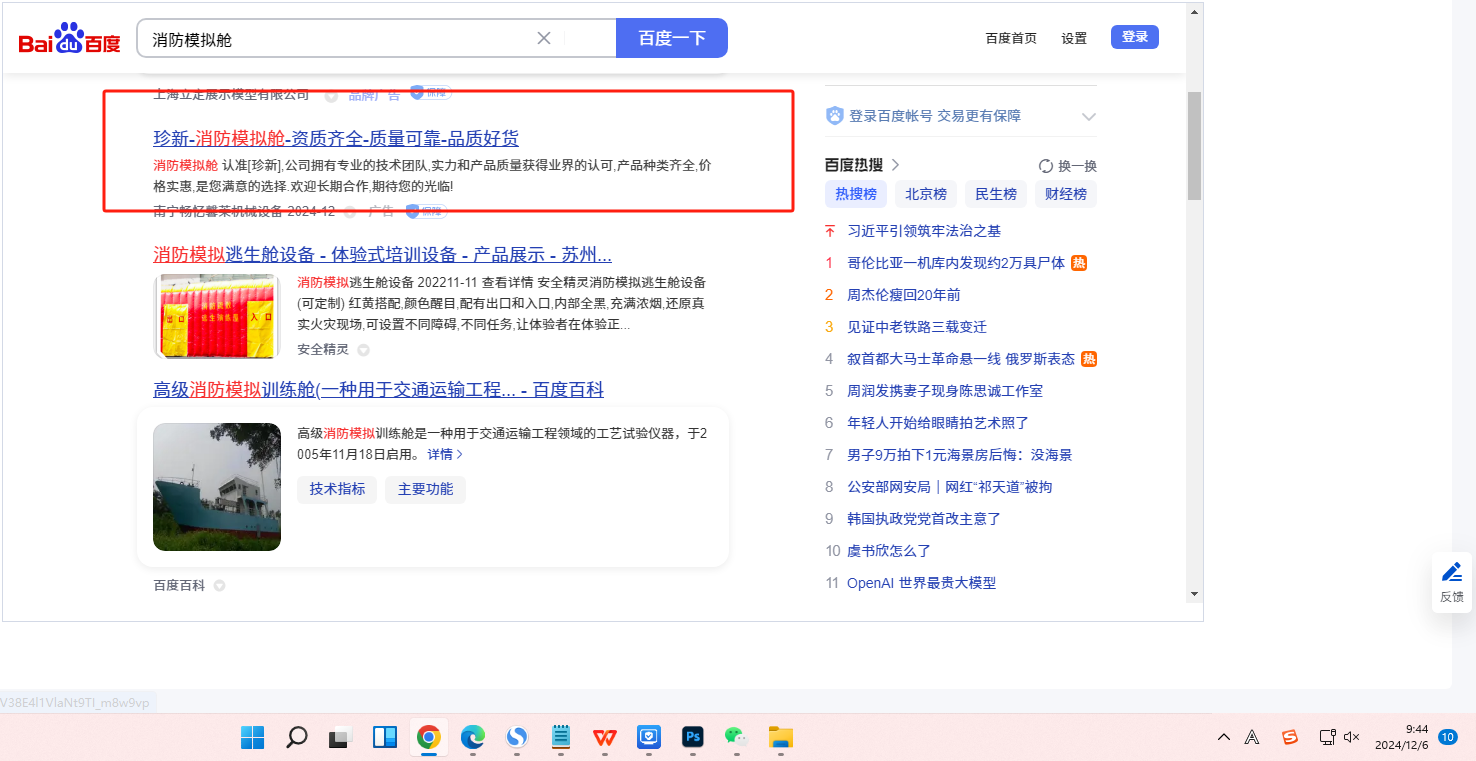Click the 登录 button in the header

1134,37
